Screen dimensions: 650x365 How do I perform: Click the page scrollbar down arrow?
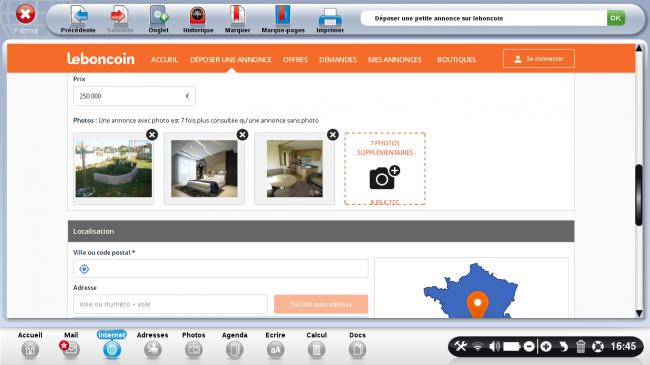639,313
